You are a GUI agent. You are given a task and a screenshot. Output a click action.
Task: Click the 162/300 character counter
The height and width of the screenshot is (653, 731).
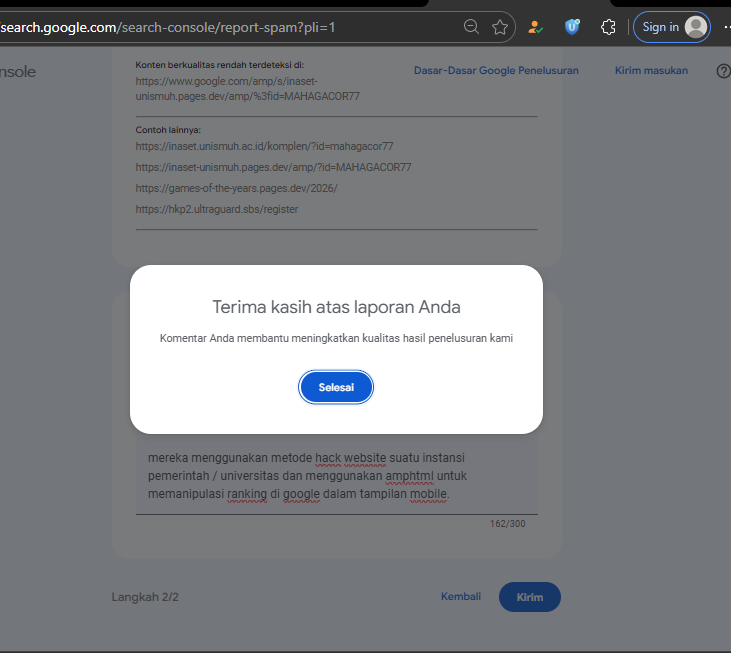(x=507, y=524)
